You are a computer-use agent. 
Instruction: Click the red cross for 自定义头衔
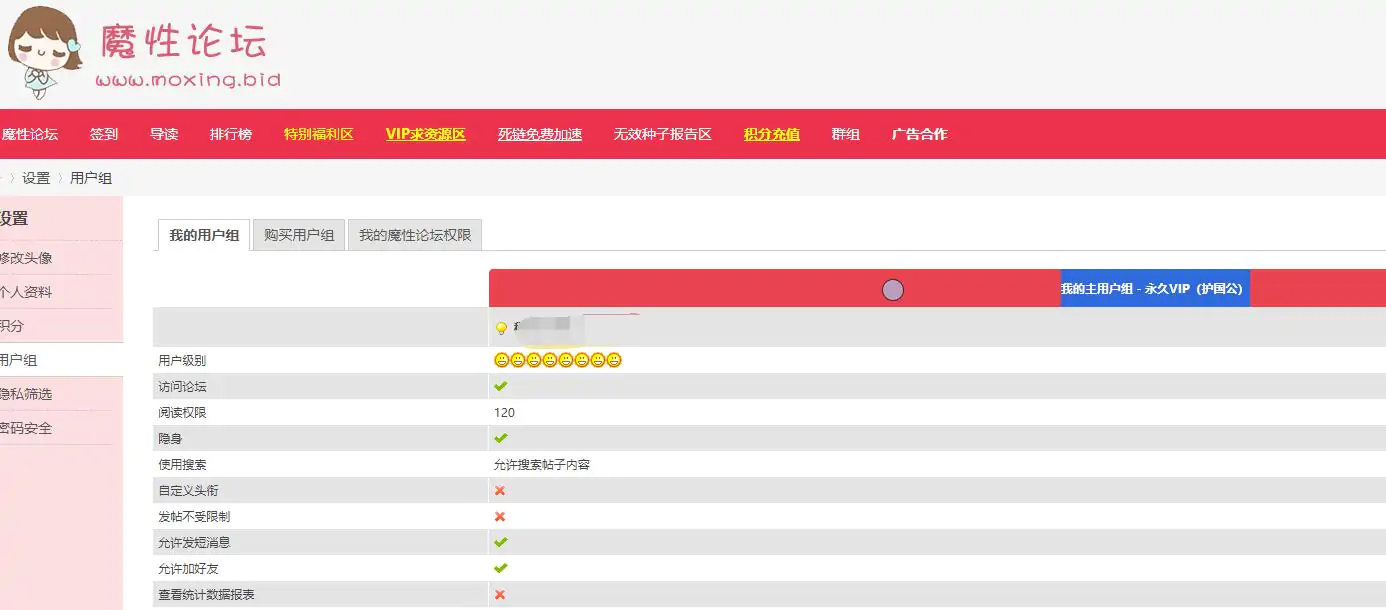click(x=500, y=490)
